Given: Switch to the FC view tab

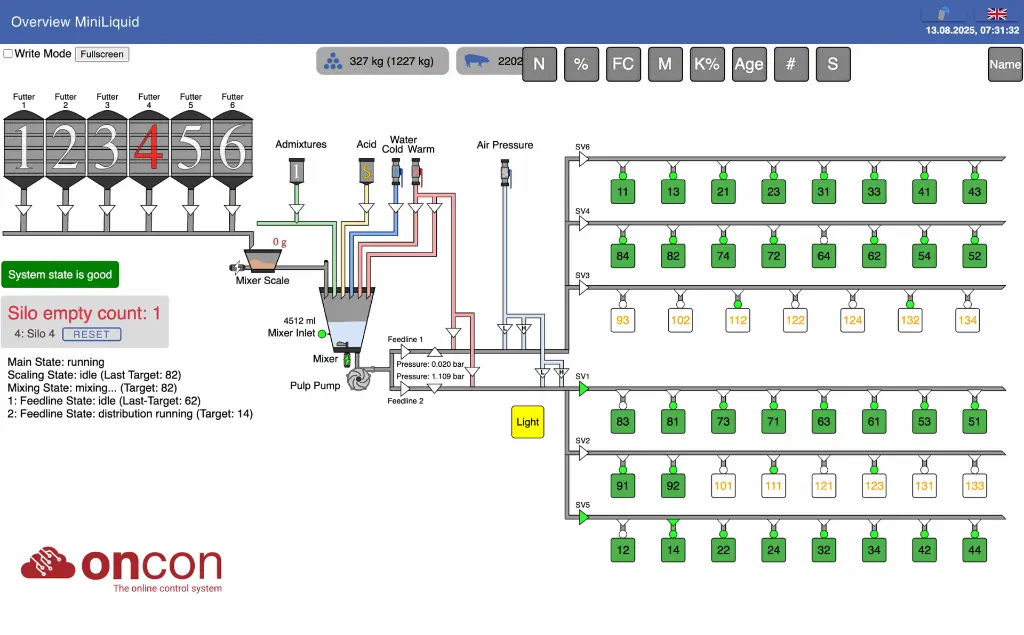Looking at the screenshot, I should (622, 64).
